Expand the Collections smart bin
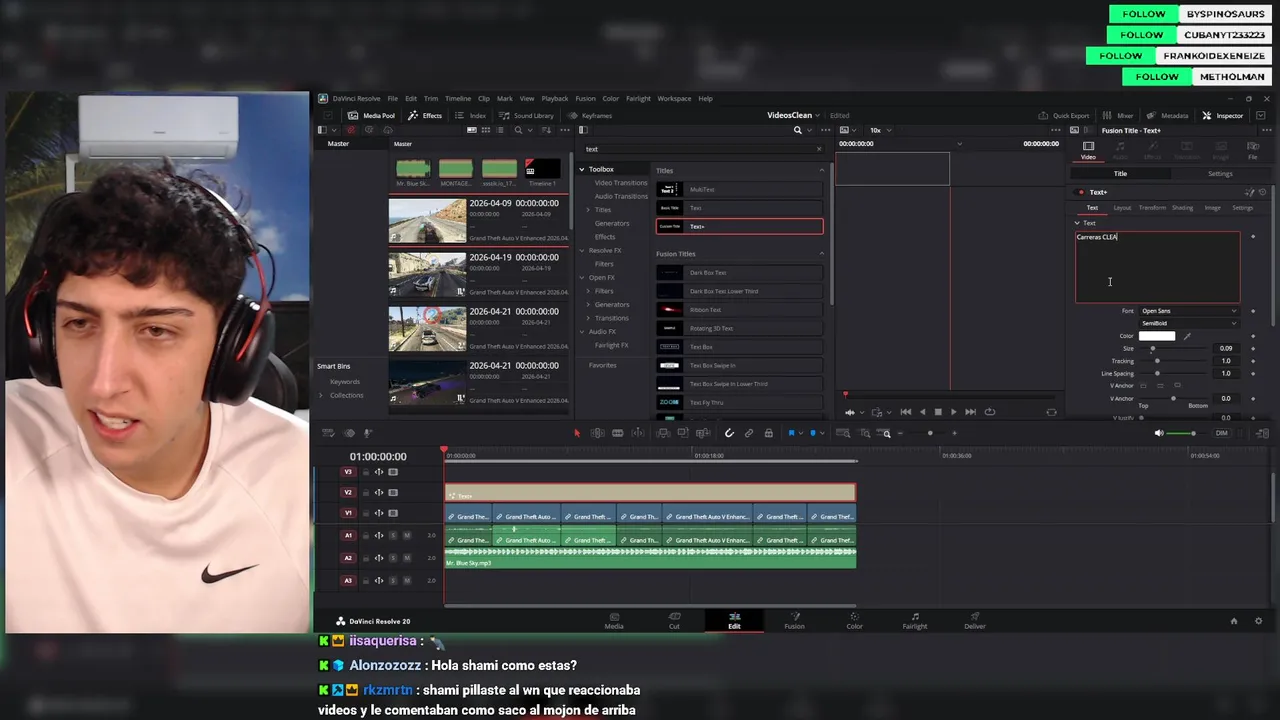This screenshot has width=1280, height=720. tap(321, 395)
